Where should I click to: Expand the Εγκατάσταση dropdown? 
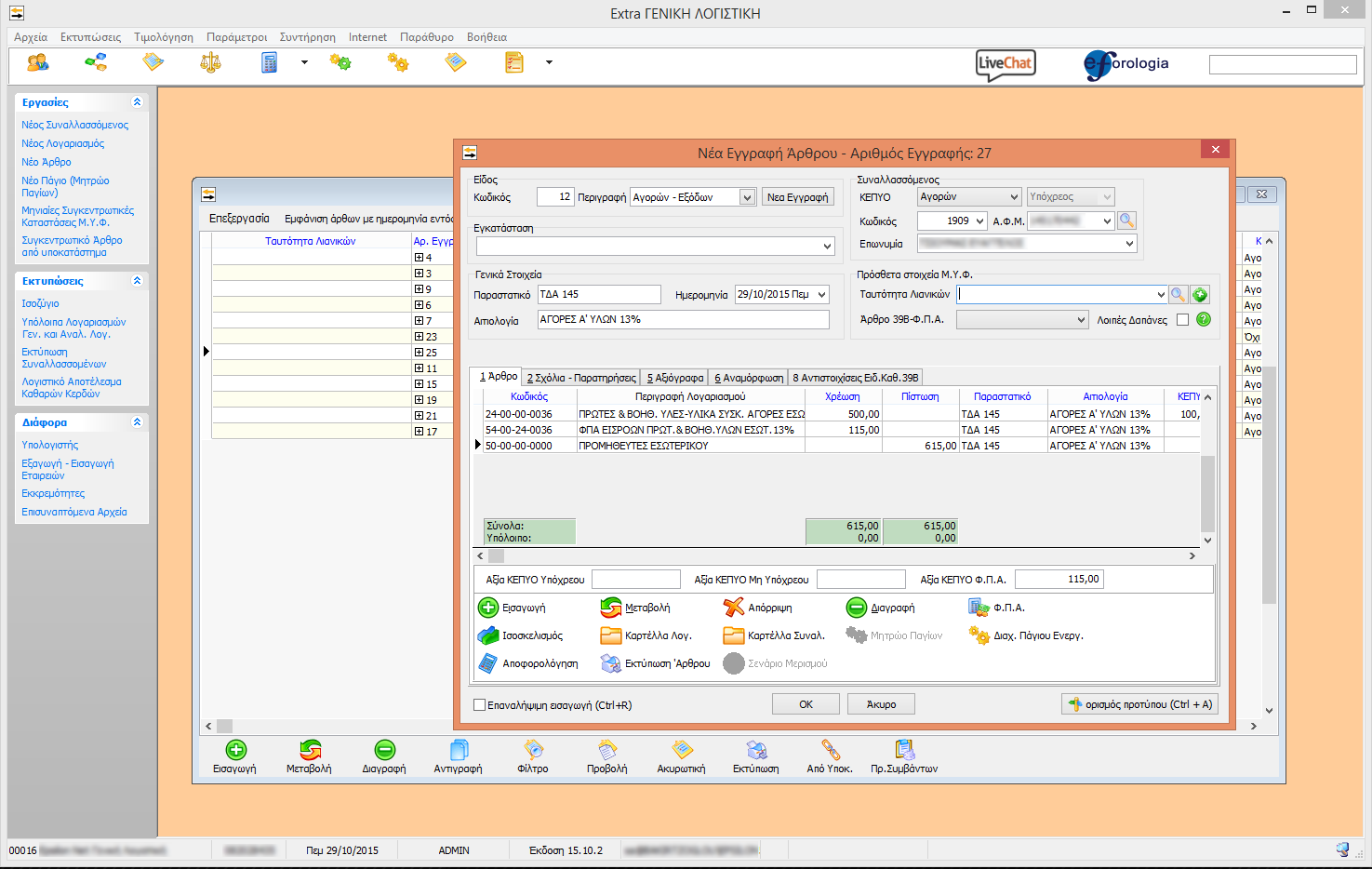click(x=827, y=247)
